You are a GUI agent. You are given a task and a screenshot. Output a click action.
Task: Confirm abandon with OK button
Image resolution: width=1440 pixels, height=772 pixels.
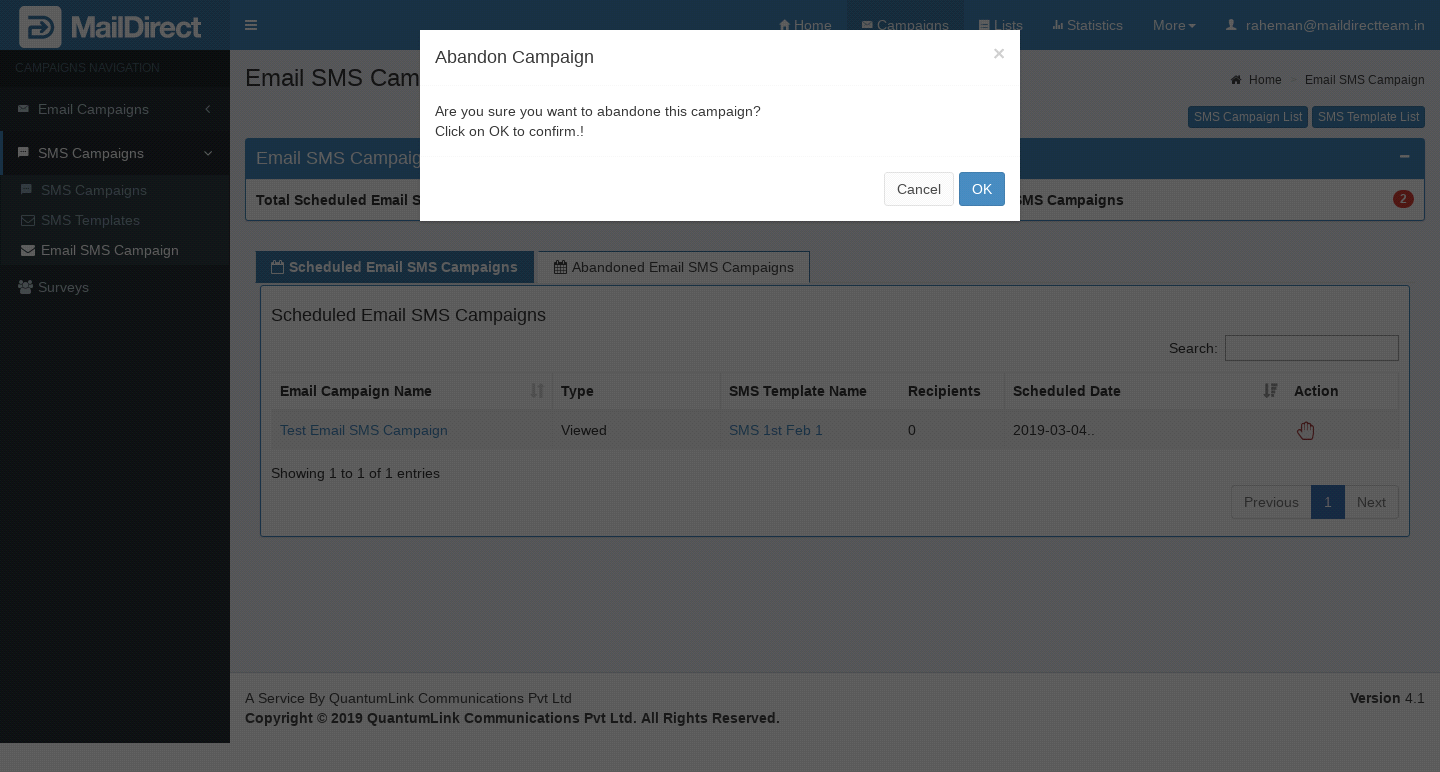click(x=981, y=189)
